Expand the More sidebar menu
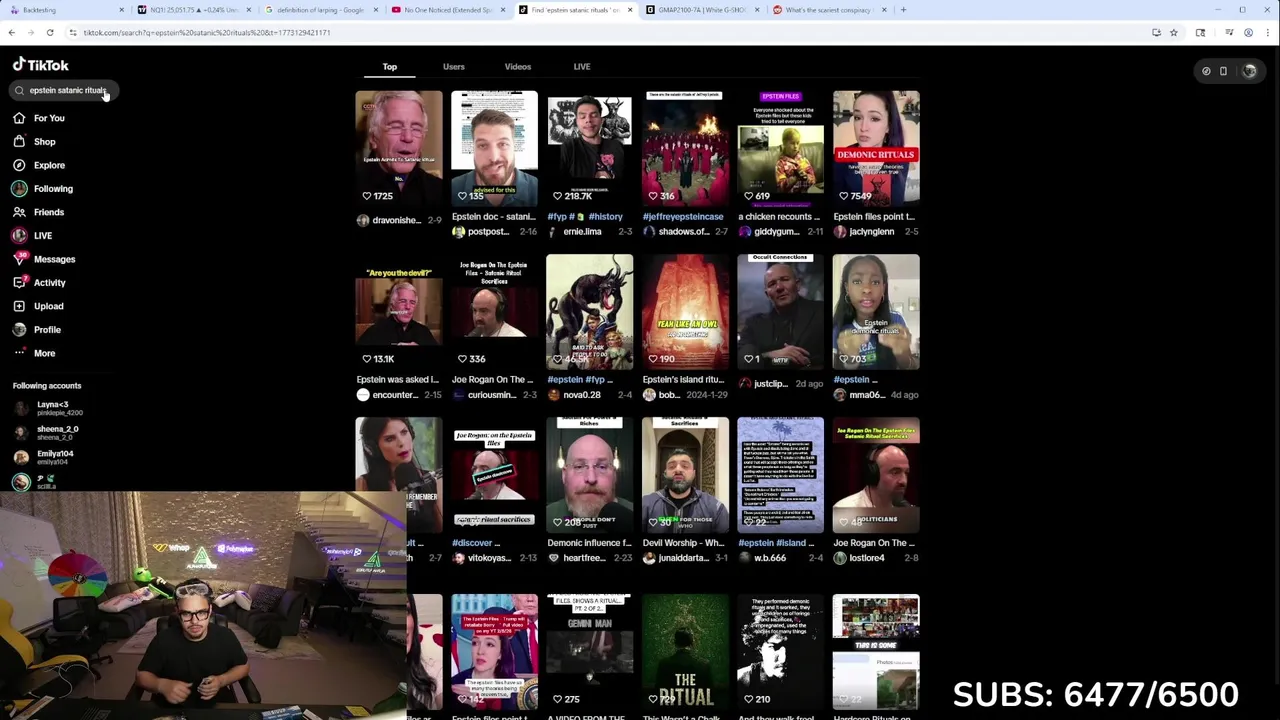Viewport: 1280px width, 720px height. 35,353
